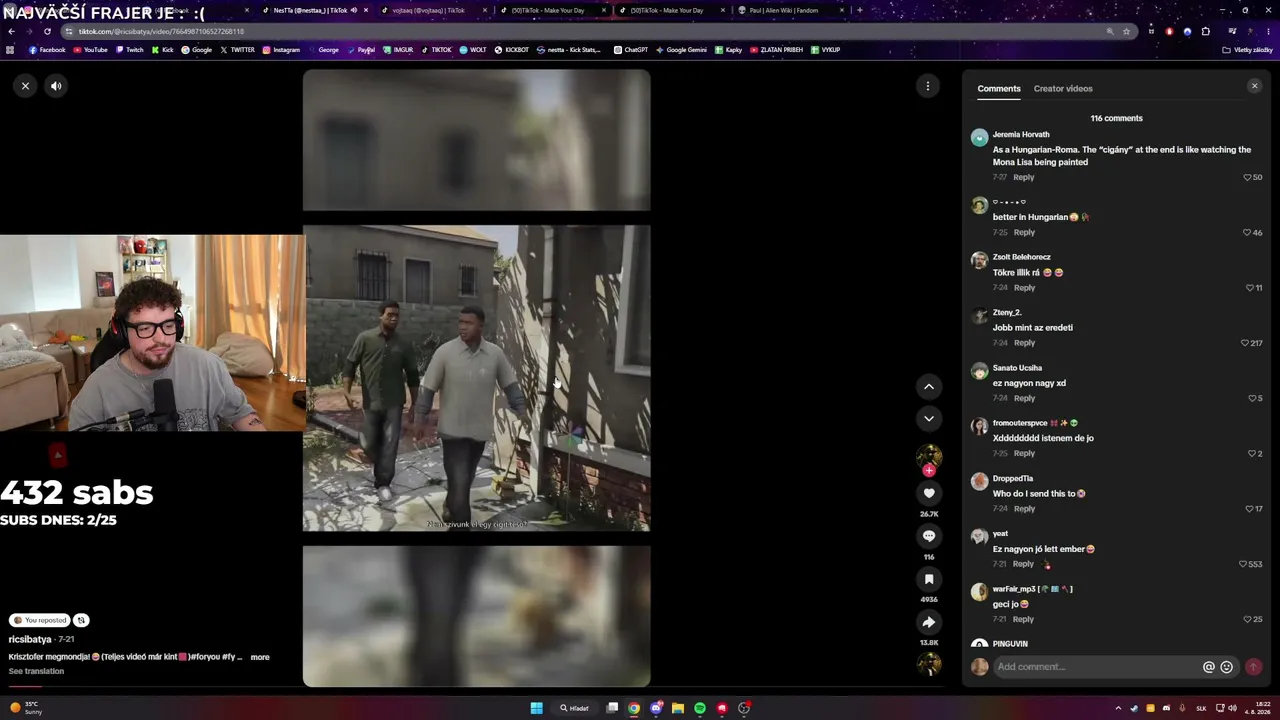The image size is (1280, 720).
Task: Open Jeremia Horvath's profile avatar
Action: pos(980,137)
